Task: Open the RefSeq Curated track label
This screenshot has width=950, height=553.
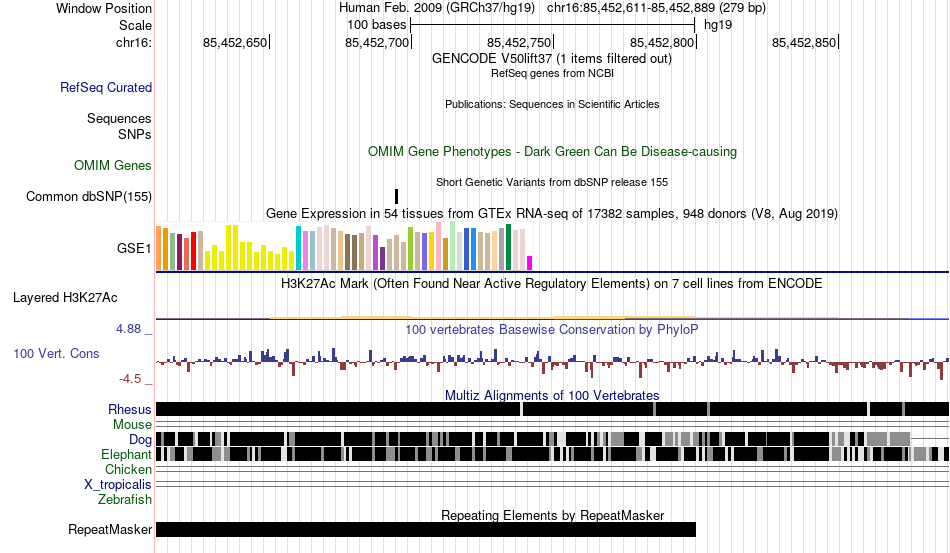Action: (x=106, y=87)
